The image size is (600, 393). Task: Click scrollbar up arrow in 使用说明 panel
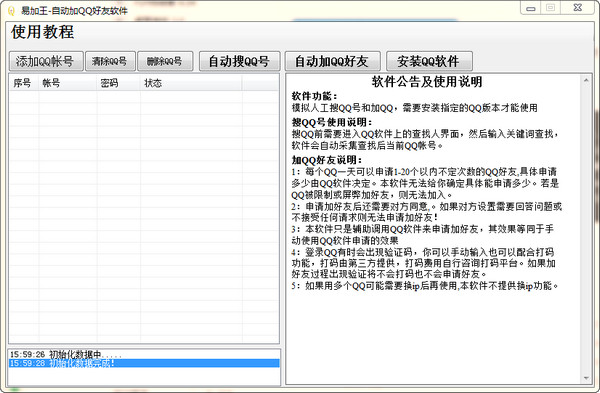coord(586,80)
